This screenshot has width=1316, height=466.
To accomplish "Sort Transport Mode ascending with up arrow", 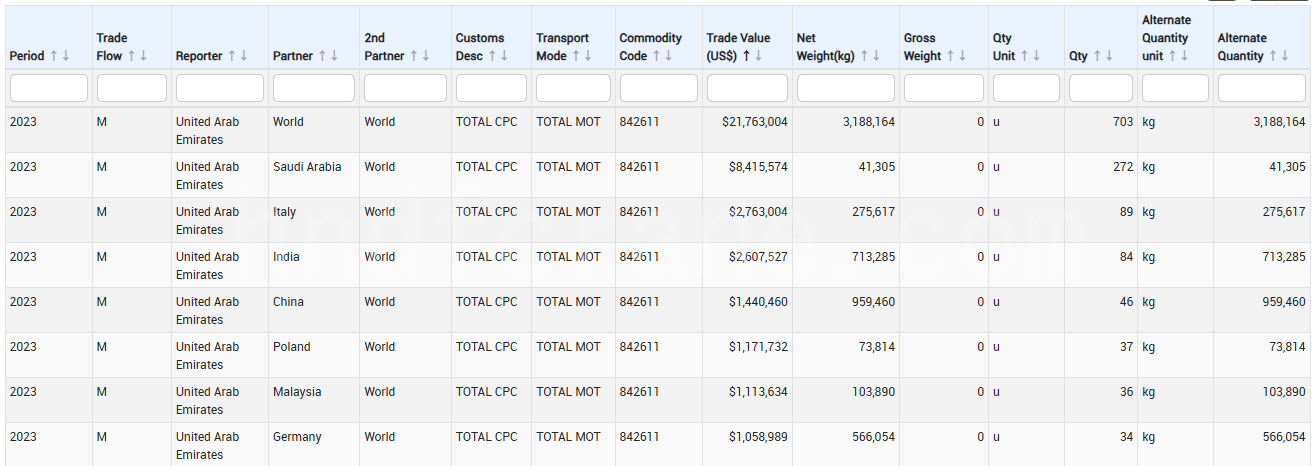I will [x=576, y=56].
